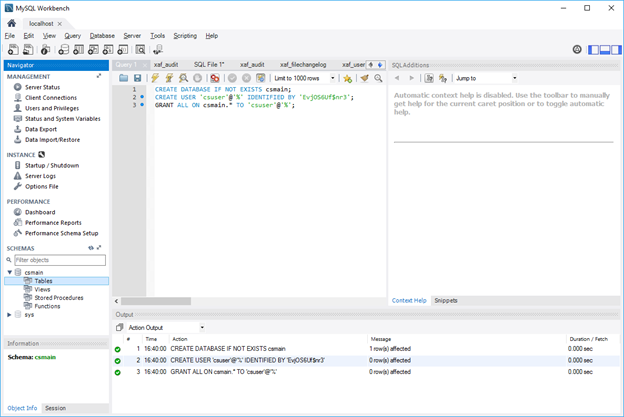Run explain plan for current statement

183,78
